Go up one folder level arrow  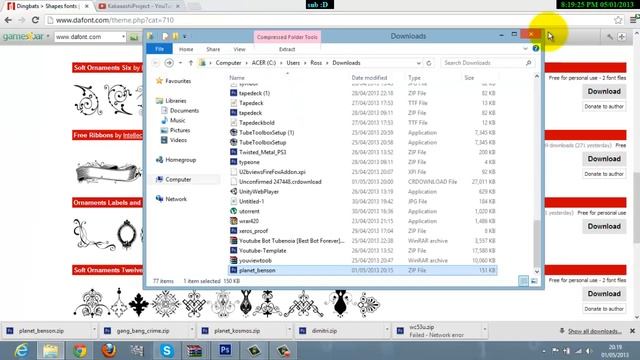[x=191, y=63]
